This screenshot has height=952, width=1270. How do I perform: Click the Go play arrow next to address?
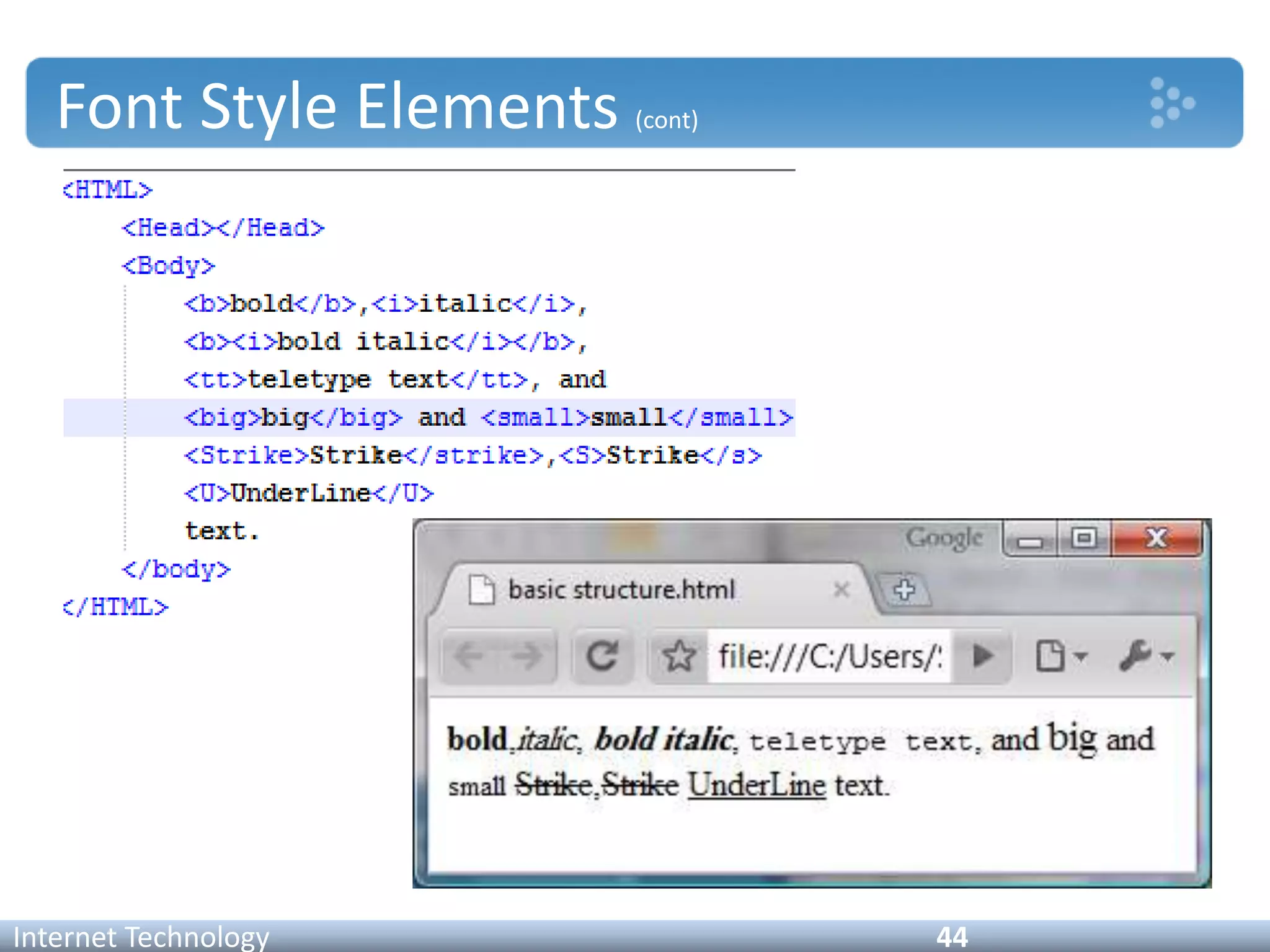(x=982, y=656)
